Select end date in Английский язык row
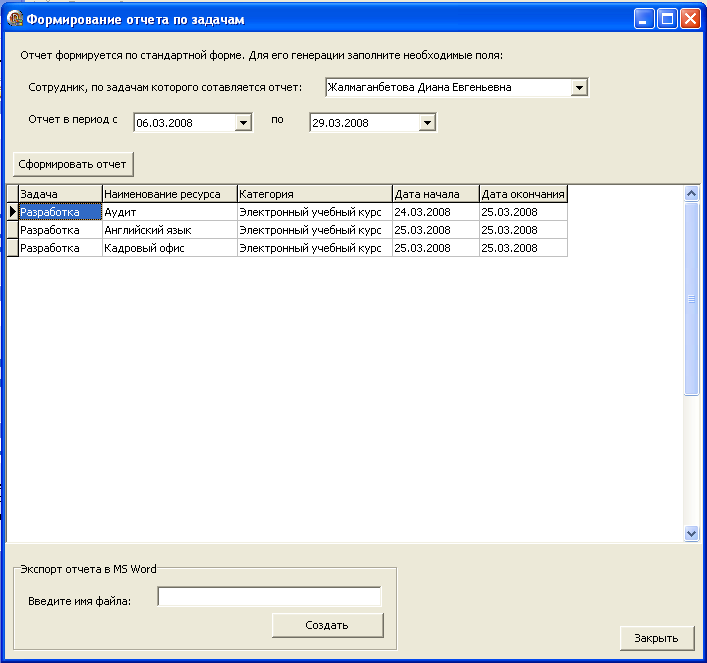This screenshot has width=707, height=663. [x=523, y=230]
